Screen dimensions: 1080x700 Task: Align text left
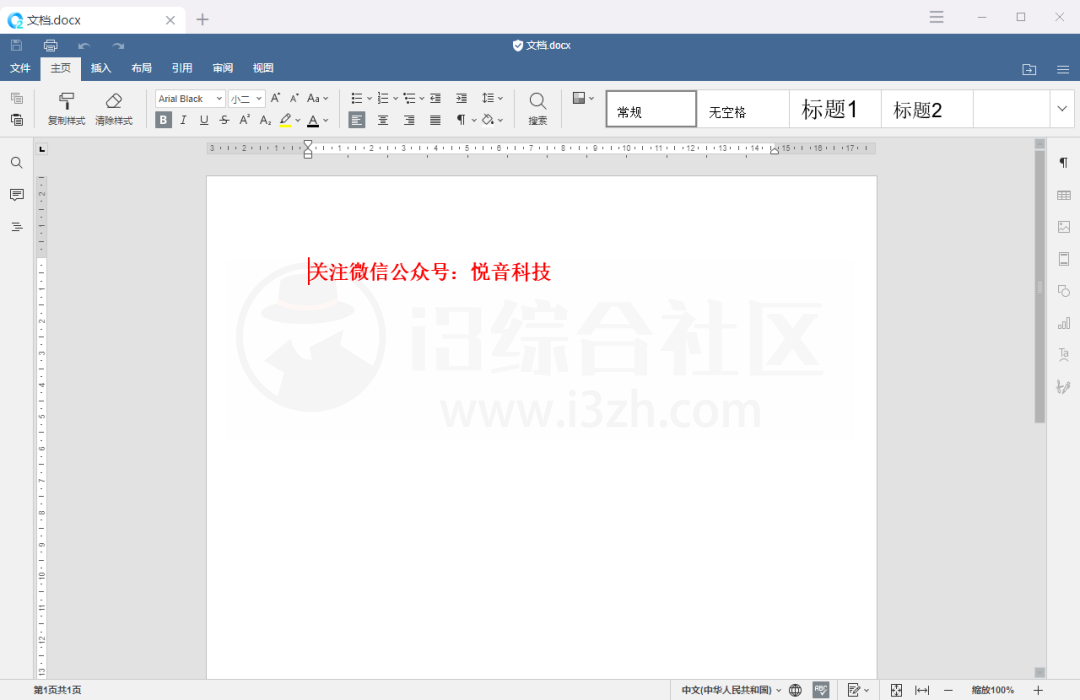[357, 121]
